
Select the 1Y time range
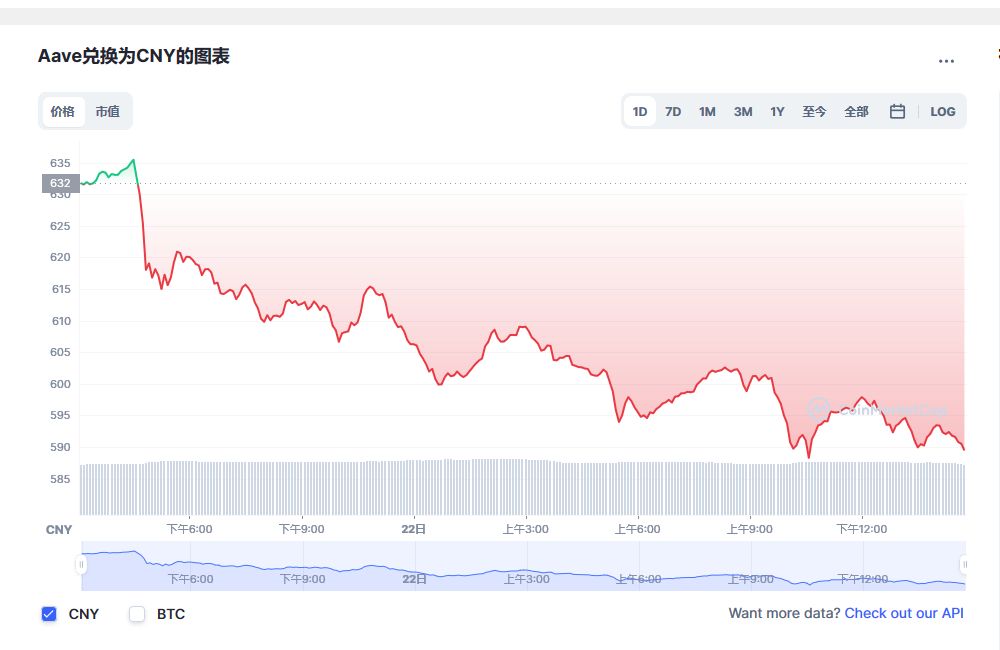coord(777,112)
